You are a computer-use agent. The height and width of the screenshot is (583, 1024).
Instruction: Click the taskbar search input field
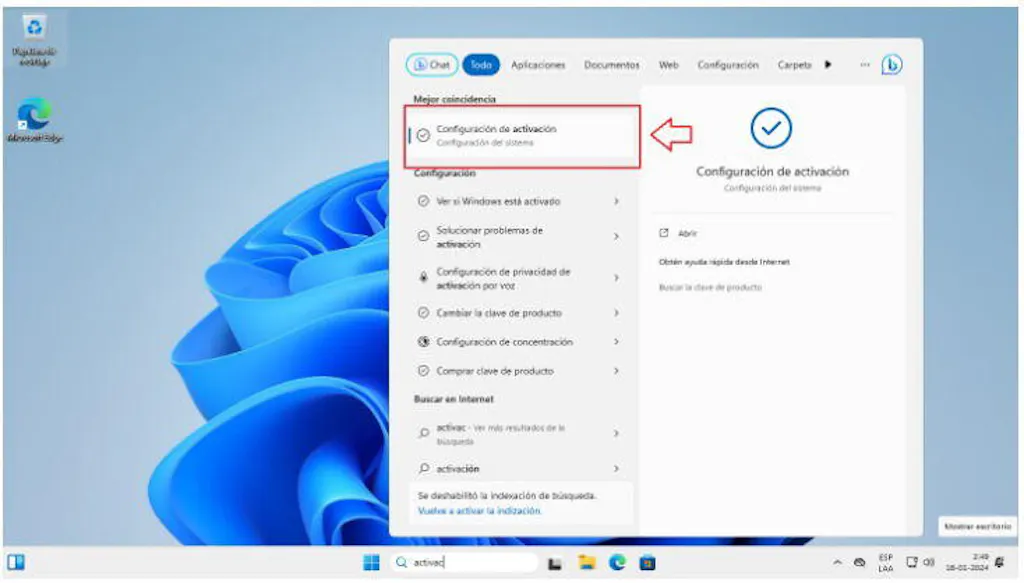point(464,563)
